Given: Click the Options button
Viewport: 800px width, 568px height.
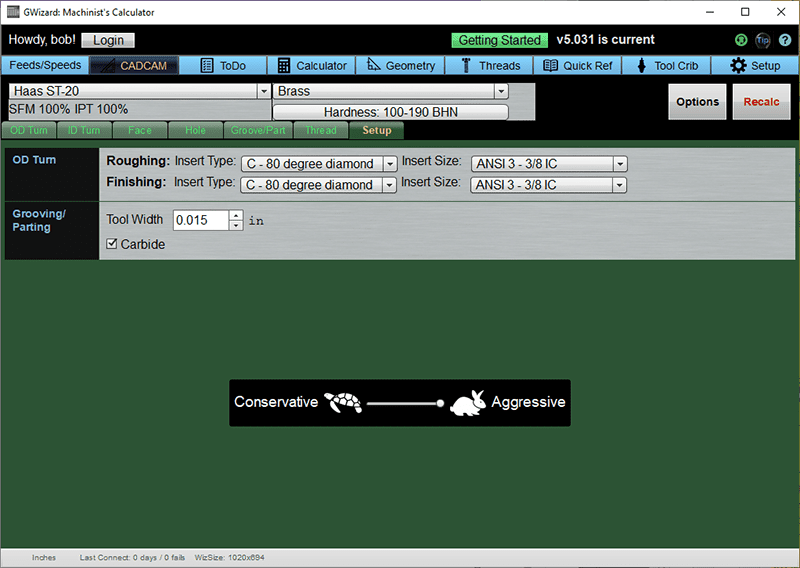Looking at the screenshot, I should coord(697,102).
